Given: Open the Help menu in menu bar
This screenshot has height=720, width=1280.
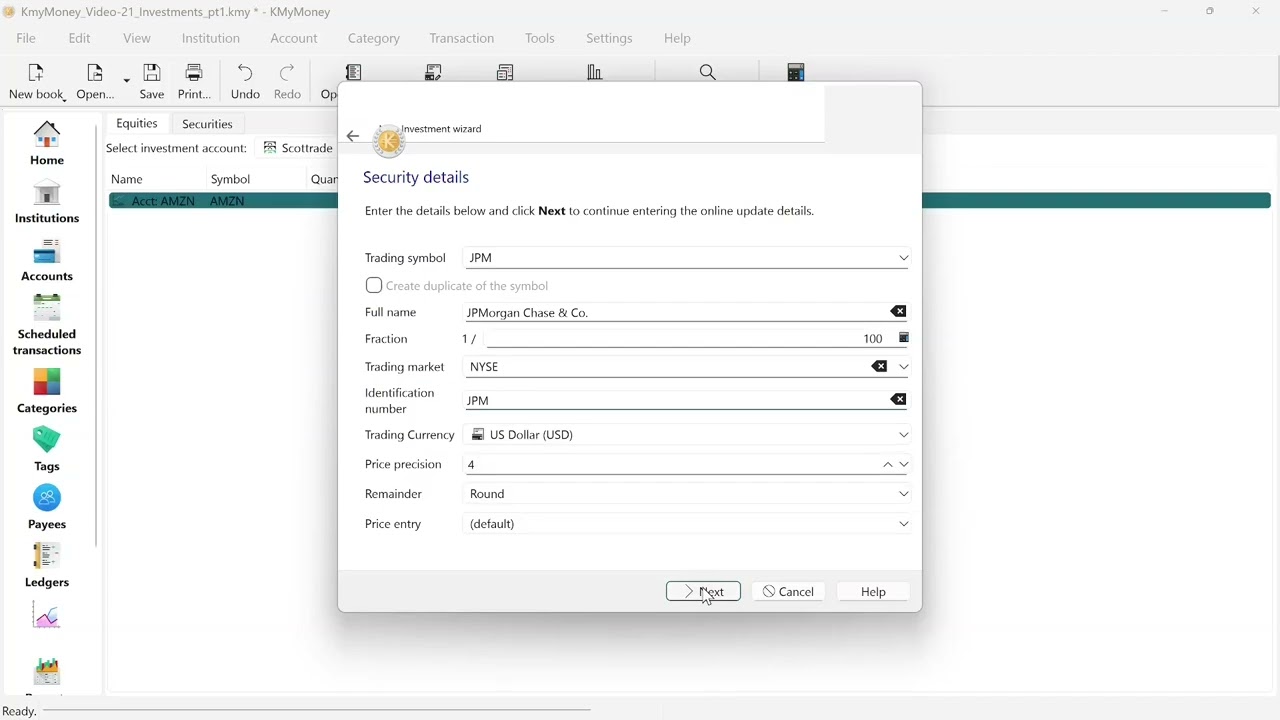Looking at the screenshot, I should (677, 38).
